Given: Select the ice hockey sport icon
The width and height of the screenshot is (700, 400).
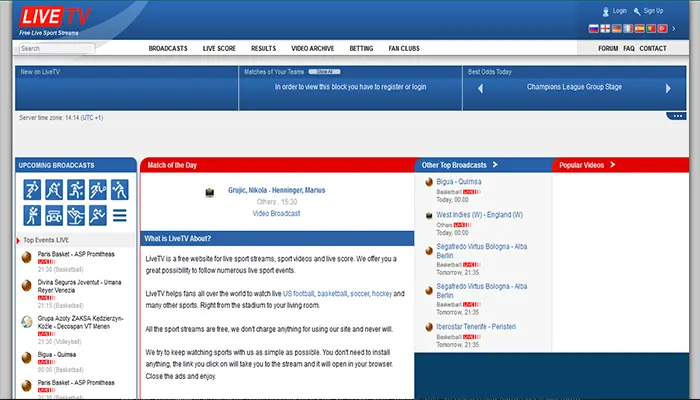Looking at the screenshot, I should point(54,190).
